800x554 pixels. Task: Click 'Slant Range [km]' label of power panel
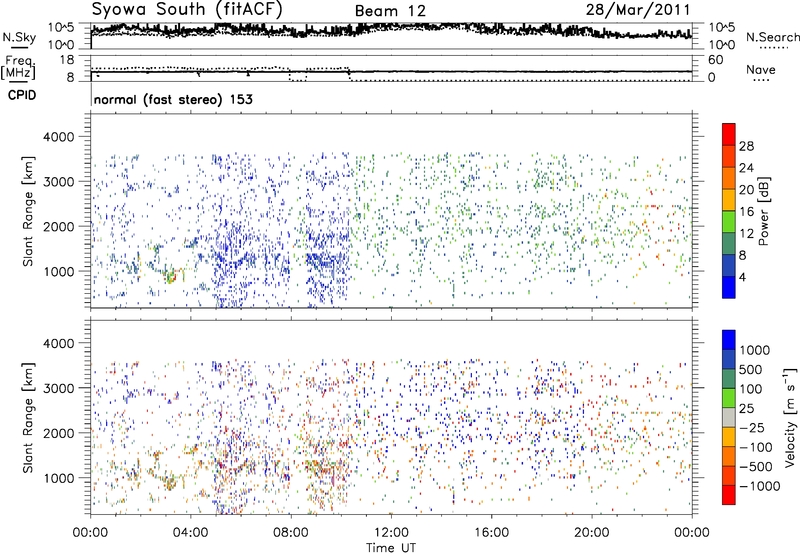[x=28, y=211]
